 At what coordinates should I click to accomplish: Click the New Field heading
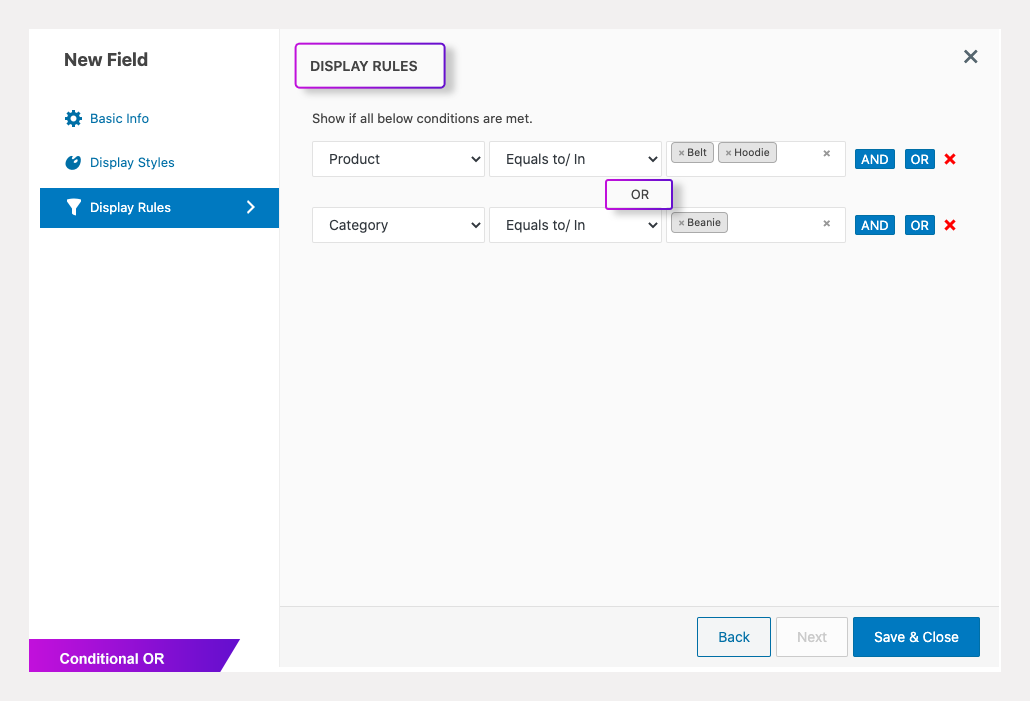click(x=106, y=60)
